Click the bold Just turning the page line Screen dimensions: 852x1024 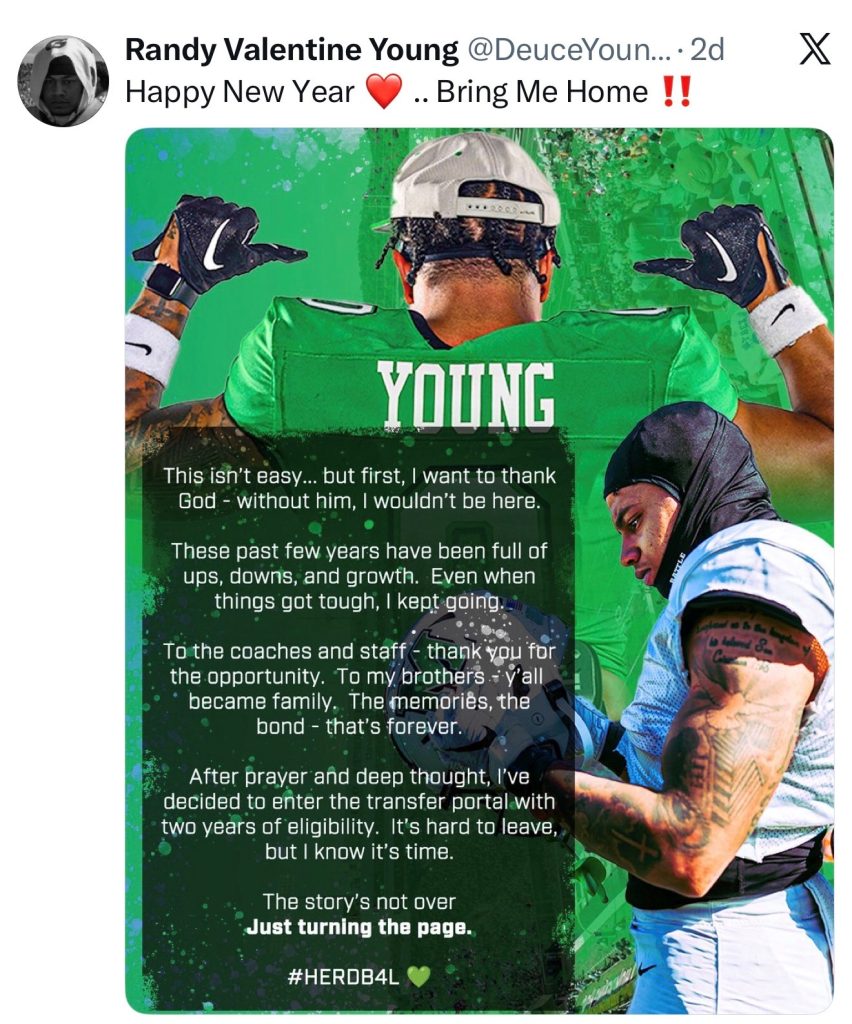point(359,927)
